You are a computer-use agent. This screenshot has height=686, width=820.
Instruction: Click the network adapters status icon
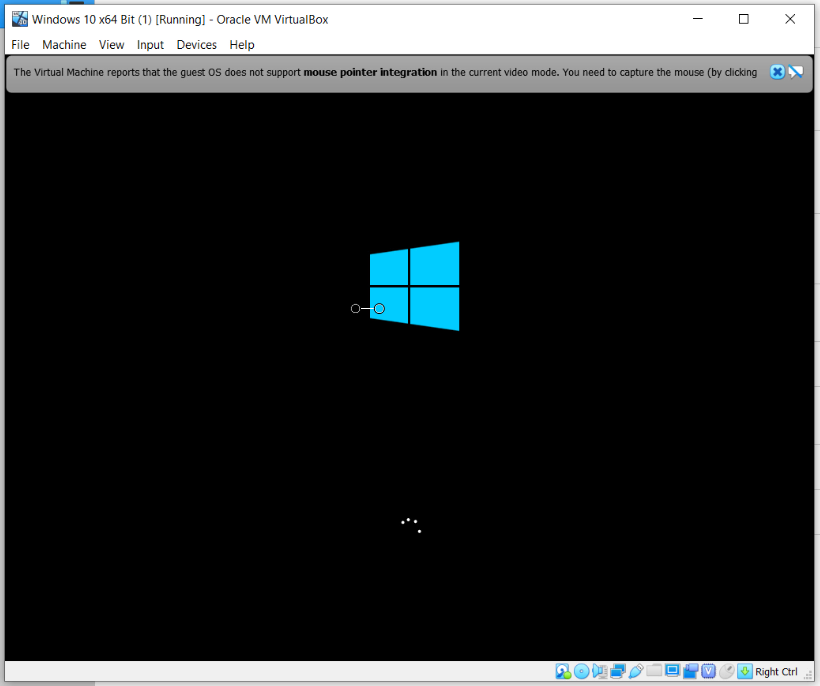(x=618, y=671)
